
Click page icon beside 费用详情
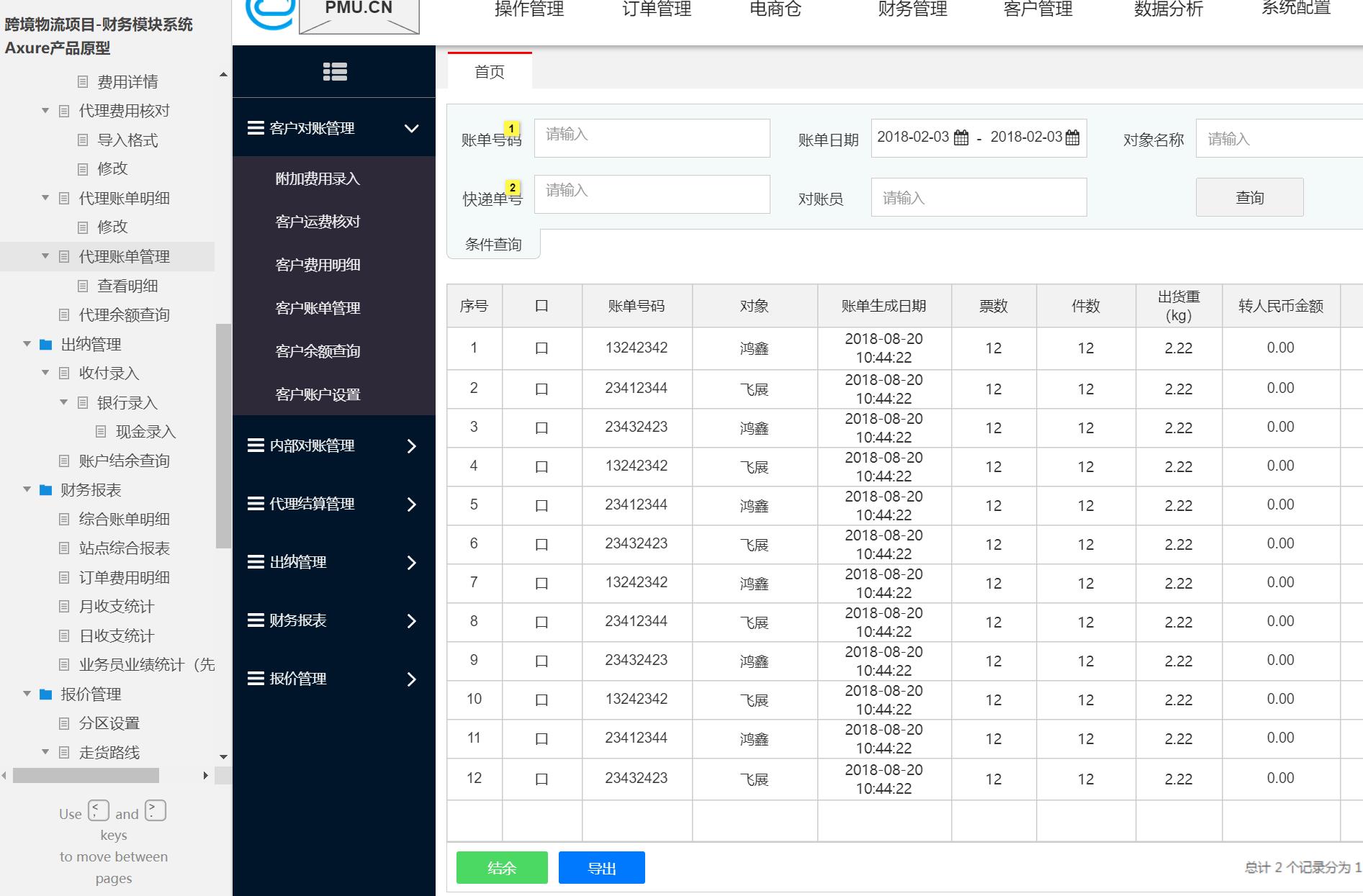tap(83, 82)
